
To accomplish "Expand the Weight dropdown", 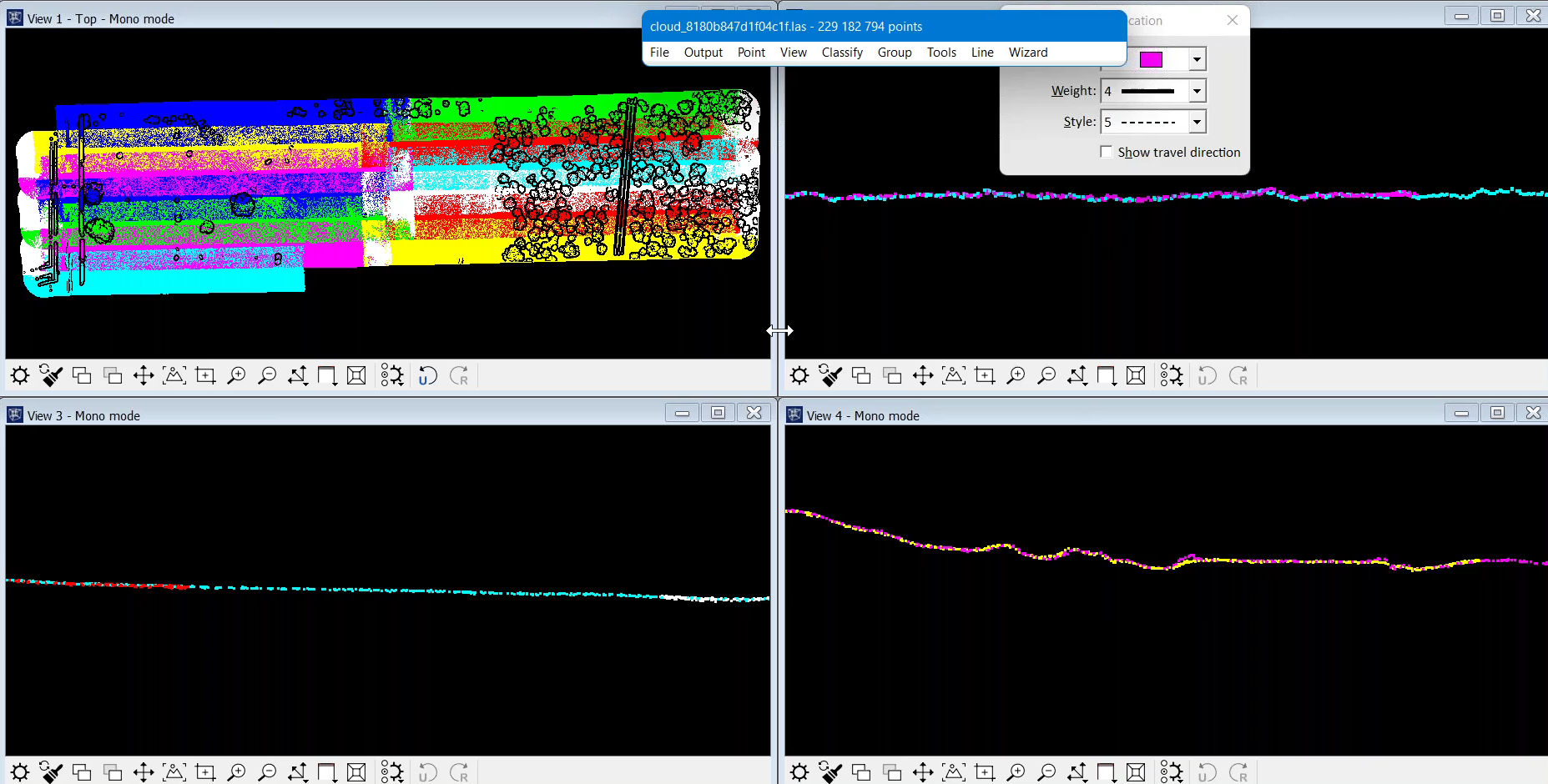I will [1197, 91].
